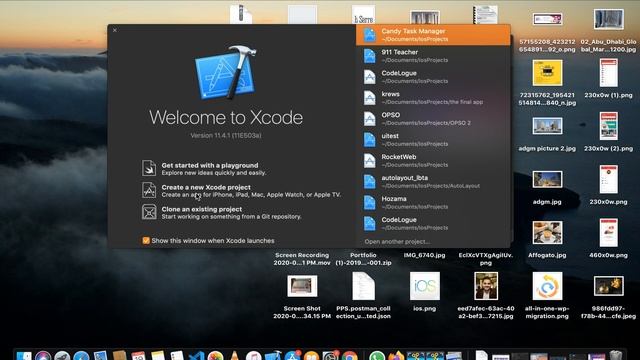Click the new Xcode project blueprint icon
Viewport: 640px width, 360px height.
[x=149, y=190]
